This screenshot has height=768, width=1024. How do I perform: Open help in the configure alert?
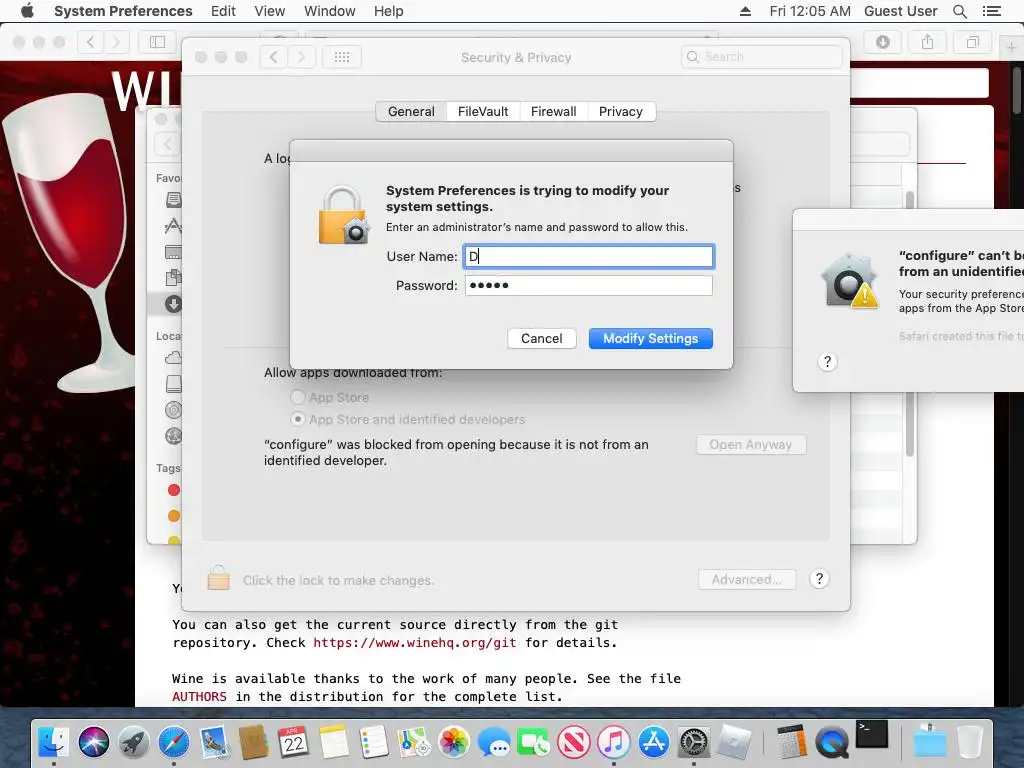pos(827,361)
